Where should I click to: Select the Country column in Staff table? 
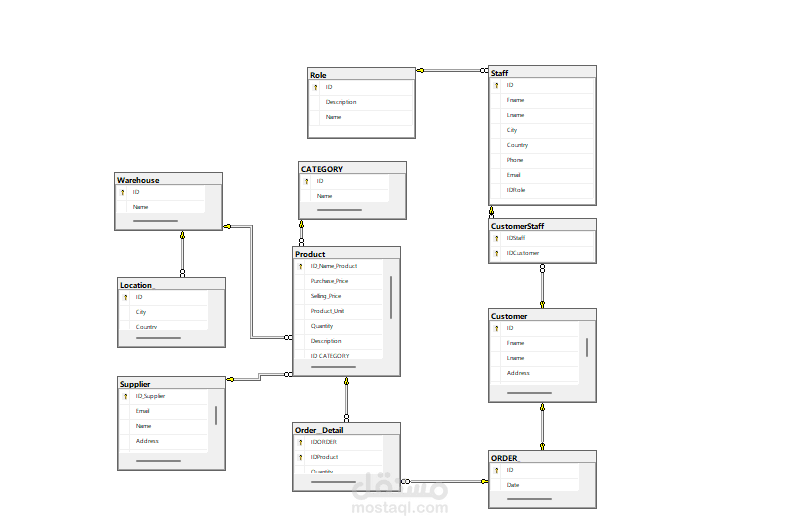(542, 145)
